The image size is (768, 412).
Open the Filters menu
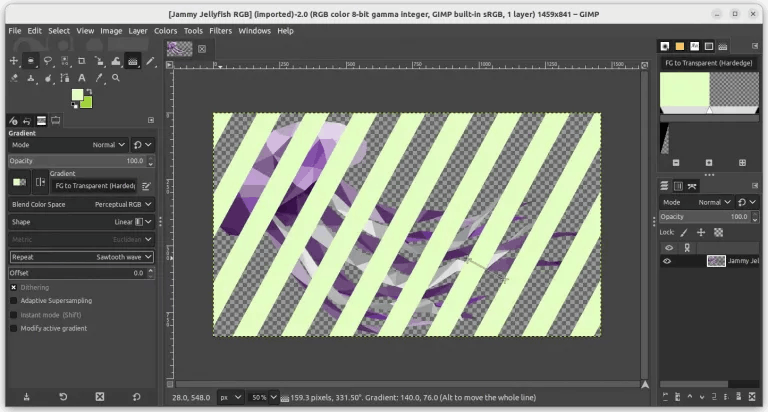click(220, 30)
